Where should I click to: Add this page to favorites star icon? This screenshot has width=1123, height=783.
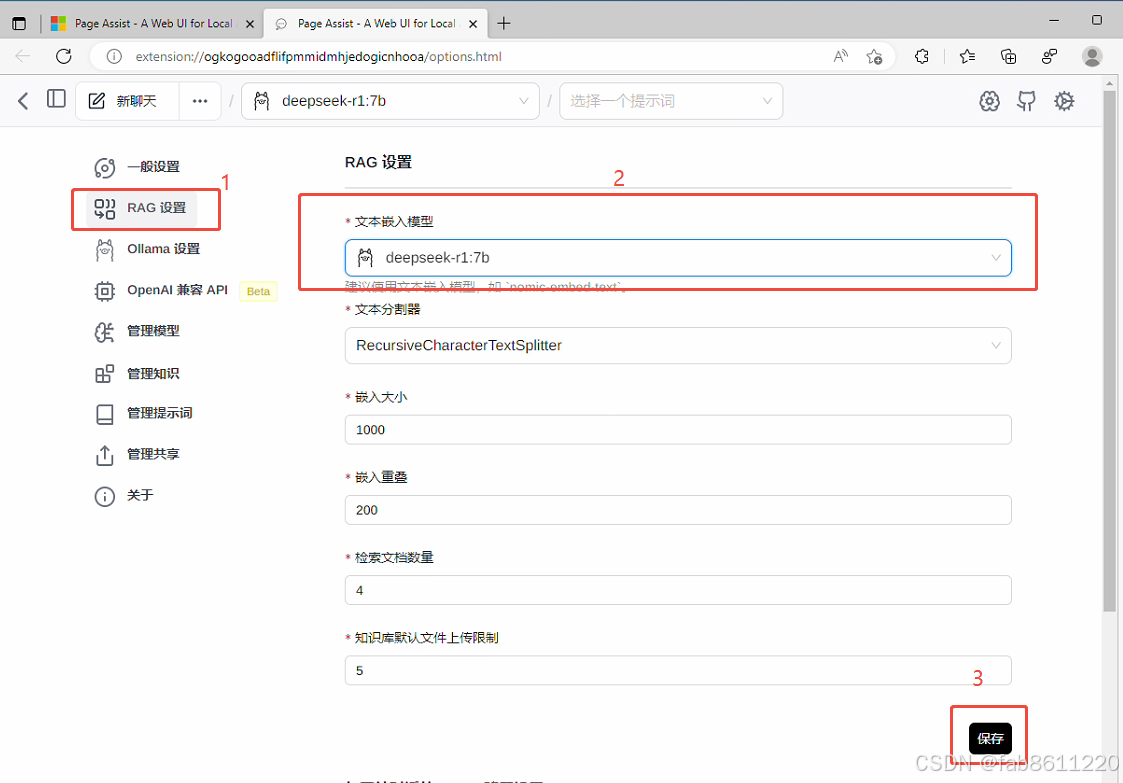874,57
